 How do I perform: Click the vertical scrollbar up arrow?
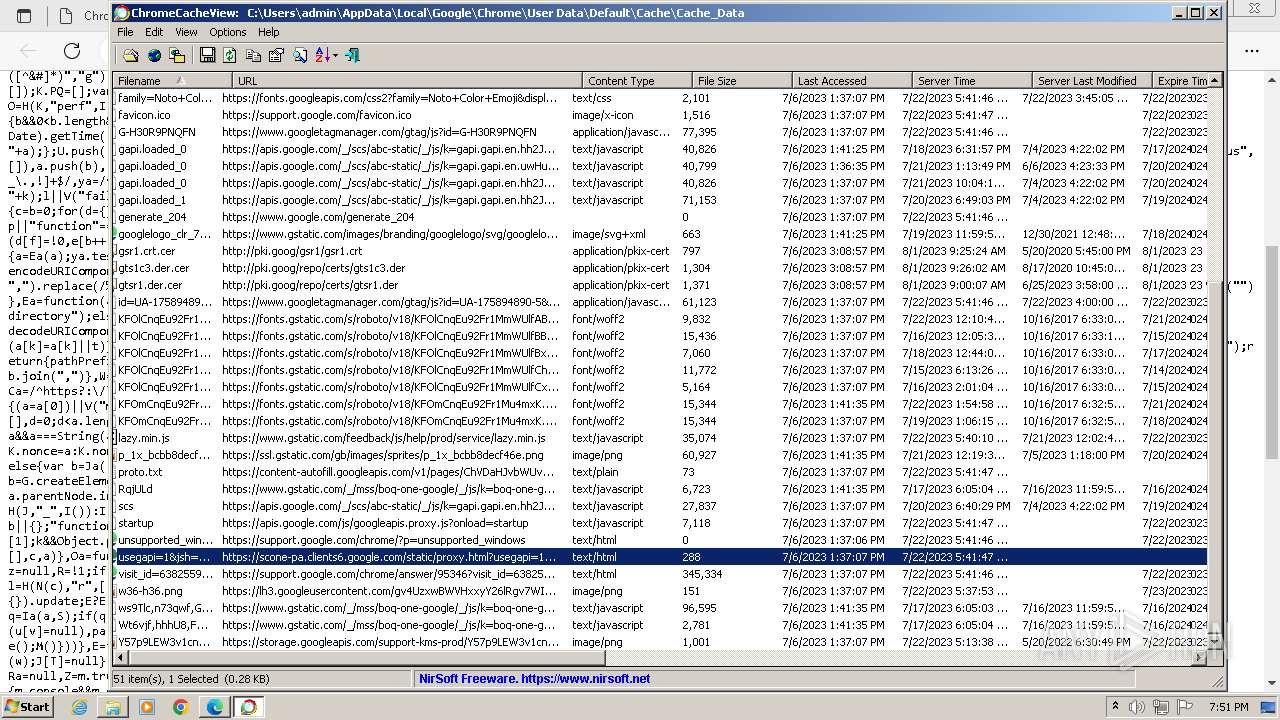click(x=1215, y=80)
